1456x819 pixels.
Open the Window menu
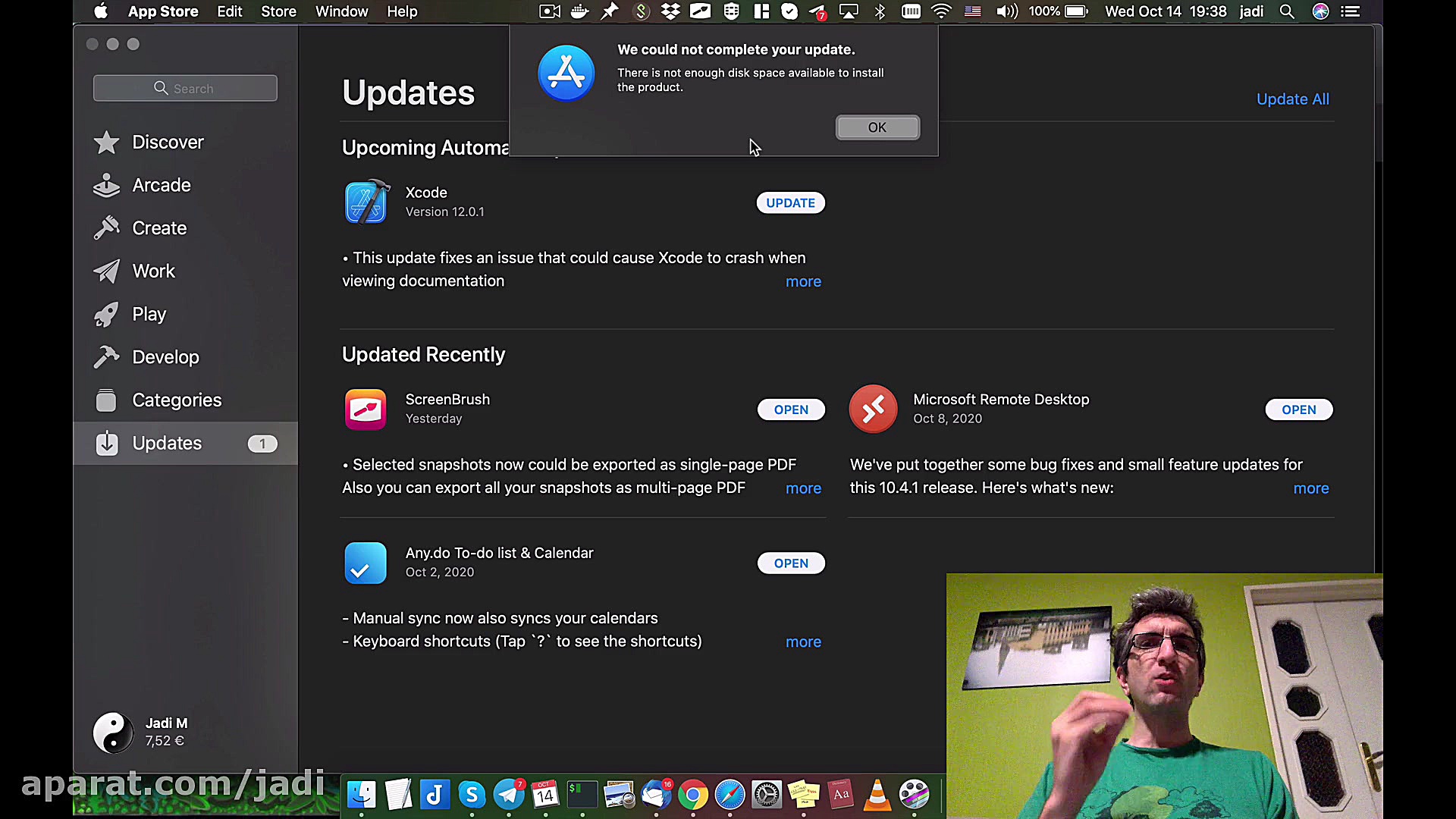341,11
